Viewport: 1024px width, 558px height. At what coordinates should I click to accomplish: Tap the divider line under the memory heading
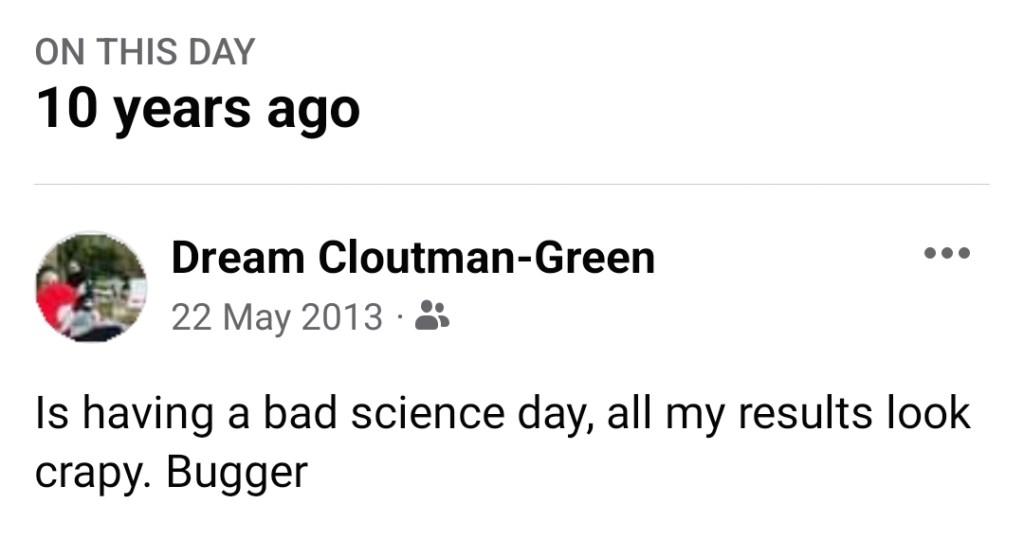click(512, 185)
